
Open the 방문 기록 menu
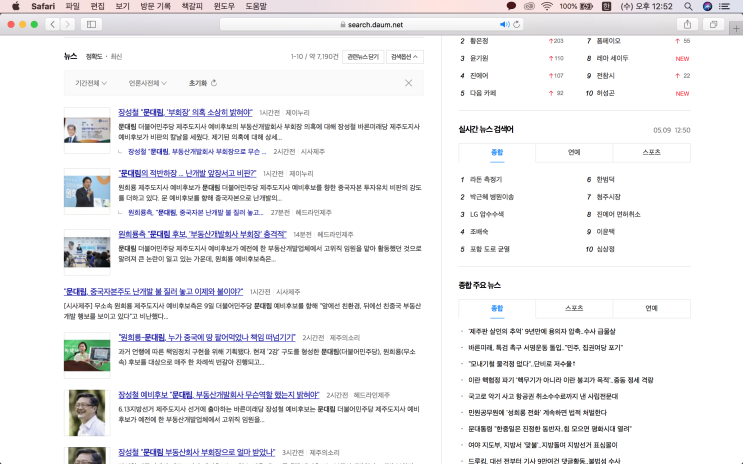[x=155, y=6]
